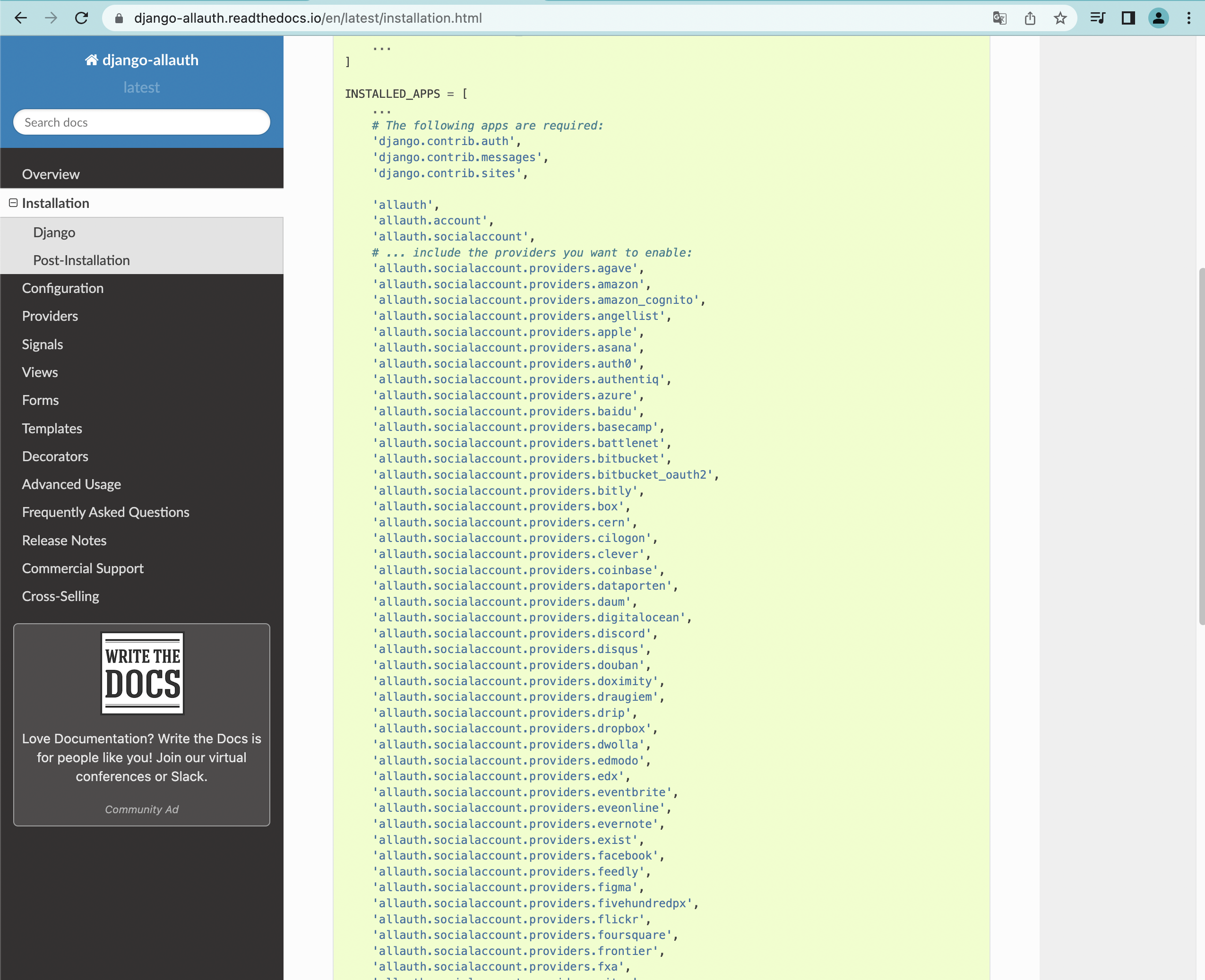Select the Installation sidebar item
This screenshot has height=980, width=1205.
[x=142, y=203]
